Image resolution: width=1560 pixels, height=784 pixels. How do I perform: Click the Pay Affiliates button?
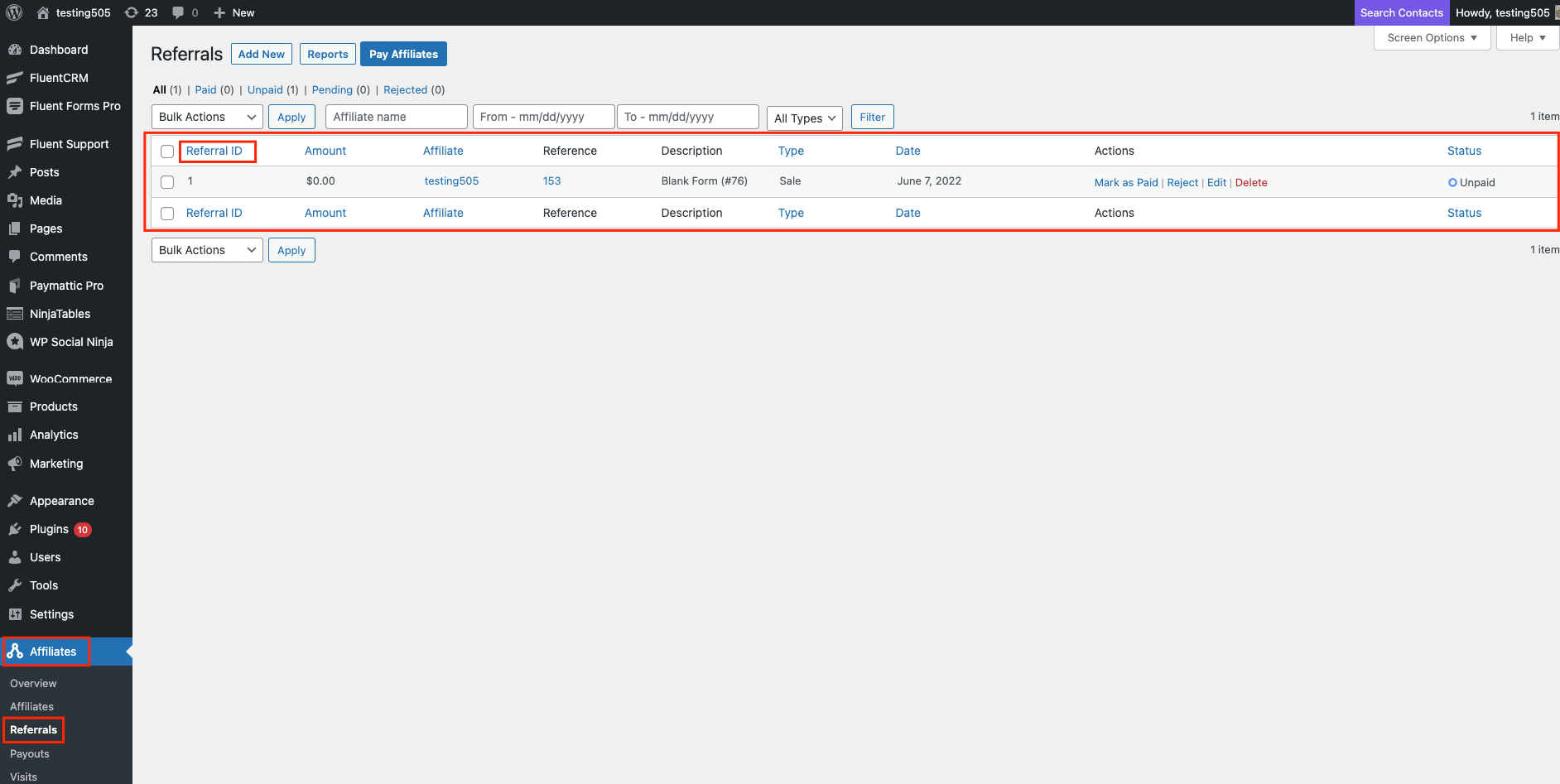point(403,54)
